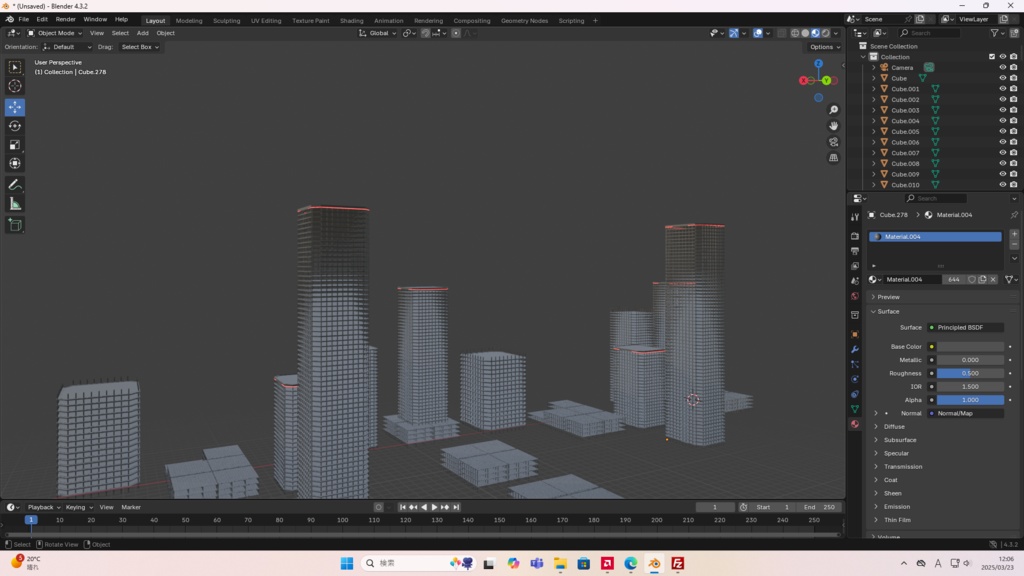
Task: Toggle visibility eye for Cube.004
Action: pos(1002,121)
